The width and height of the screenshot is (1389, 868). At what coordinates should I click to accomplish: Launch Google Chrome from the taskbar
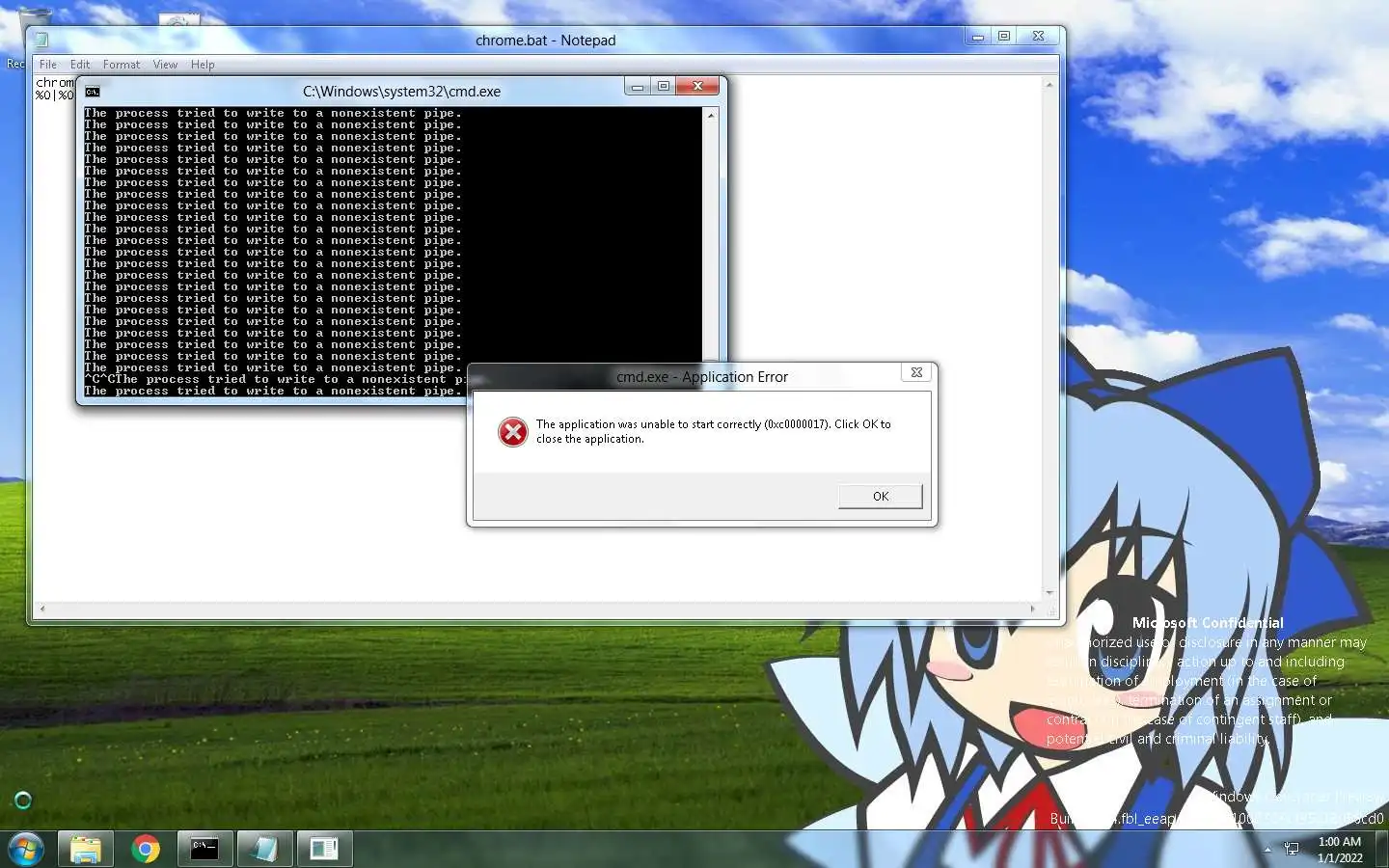tap(146, 849)
